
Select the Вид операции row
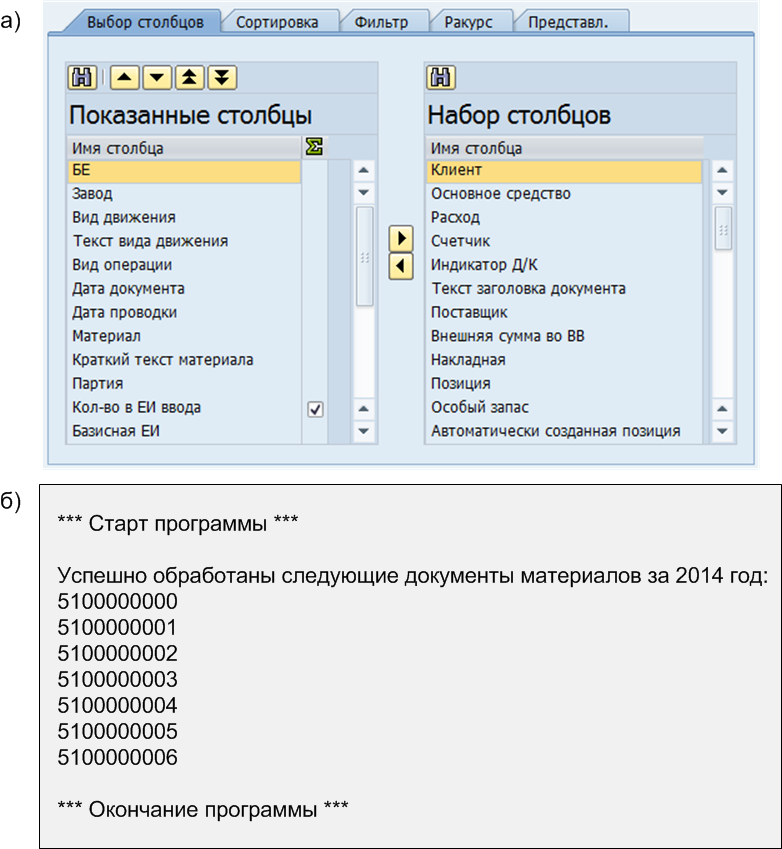tap(184, 265)
